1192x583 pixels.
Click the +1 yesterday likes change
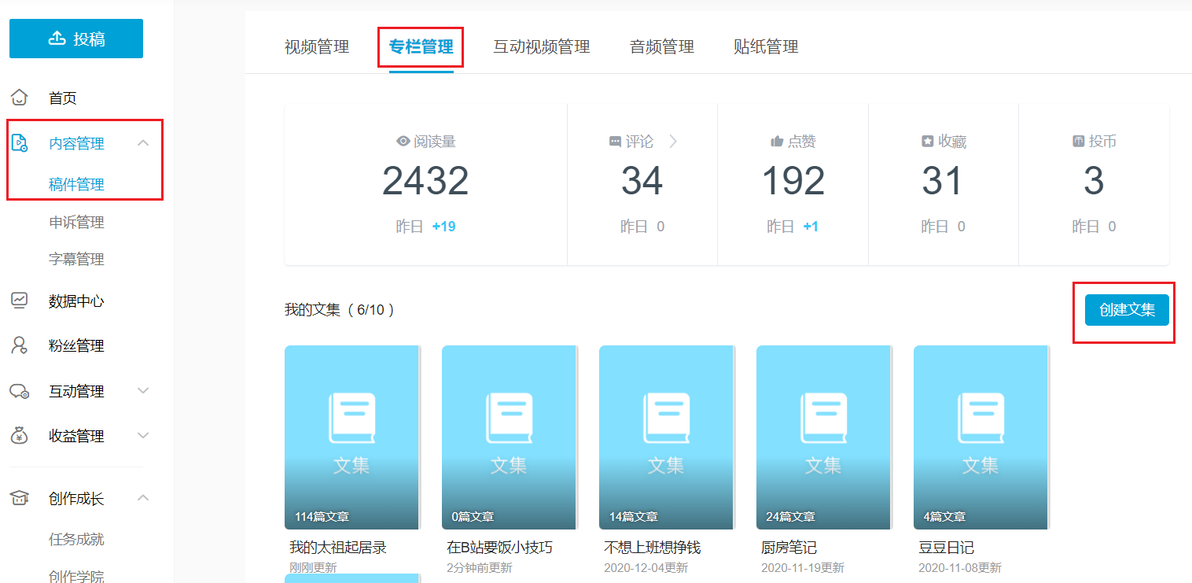tap(811, 227)
